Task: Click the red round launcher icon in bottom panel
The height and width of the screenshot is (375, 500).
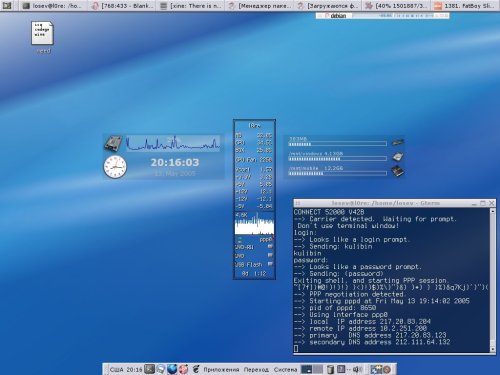Action: coord(183,369)
